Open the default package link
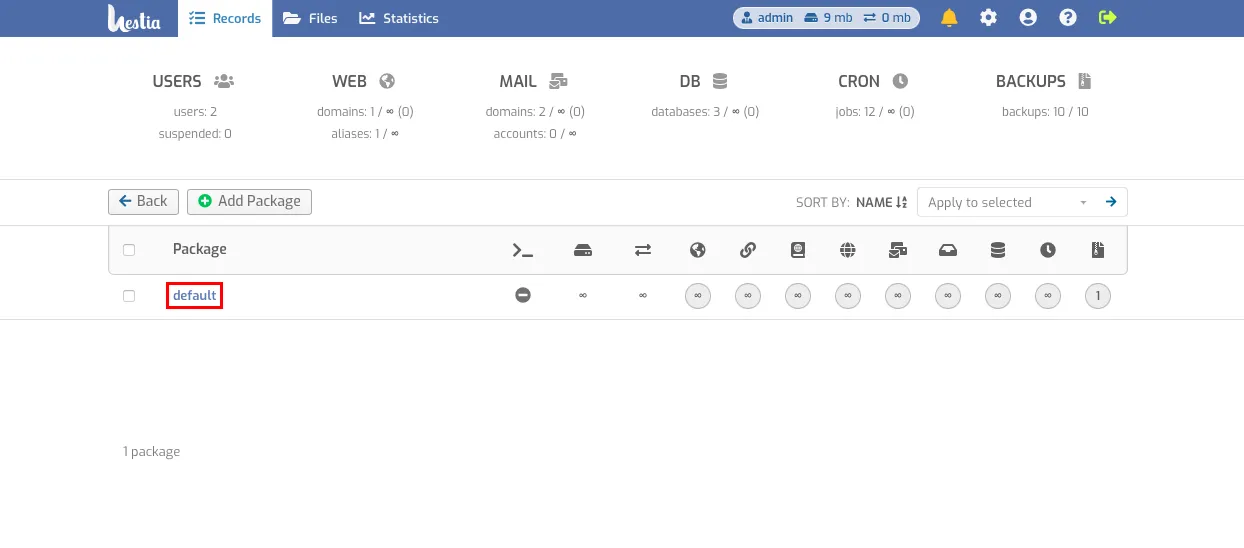 click(x=195, y=296)
